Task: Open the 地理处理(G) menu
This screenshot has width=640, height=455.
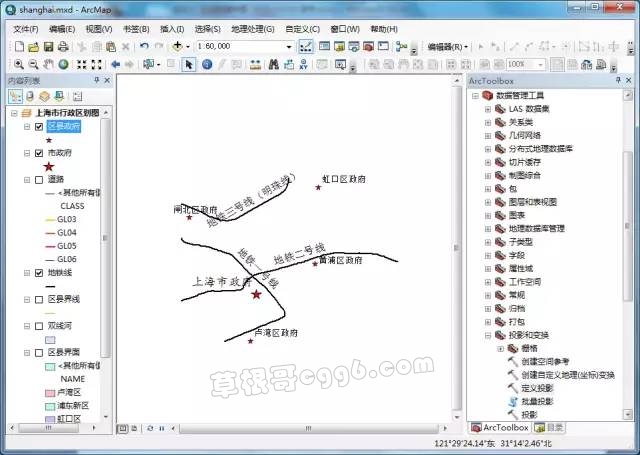Action: click(253, 29)
